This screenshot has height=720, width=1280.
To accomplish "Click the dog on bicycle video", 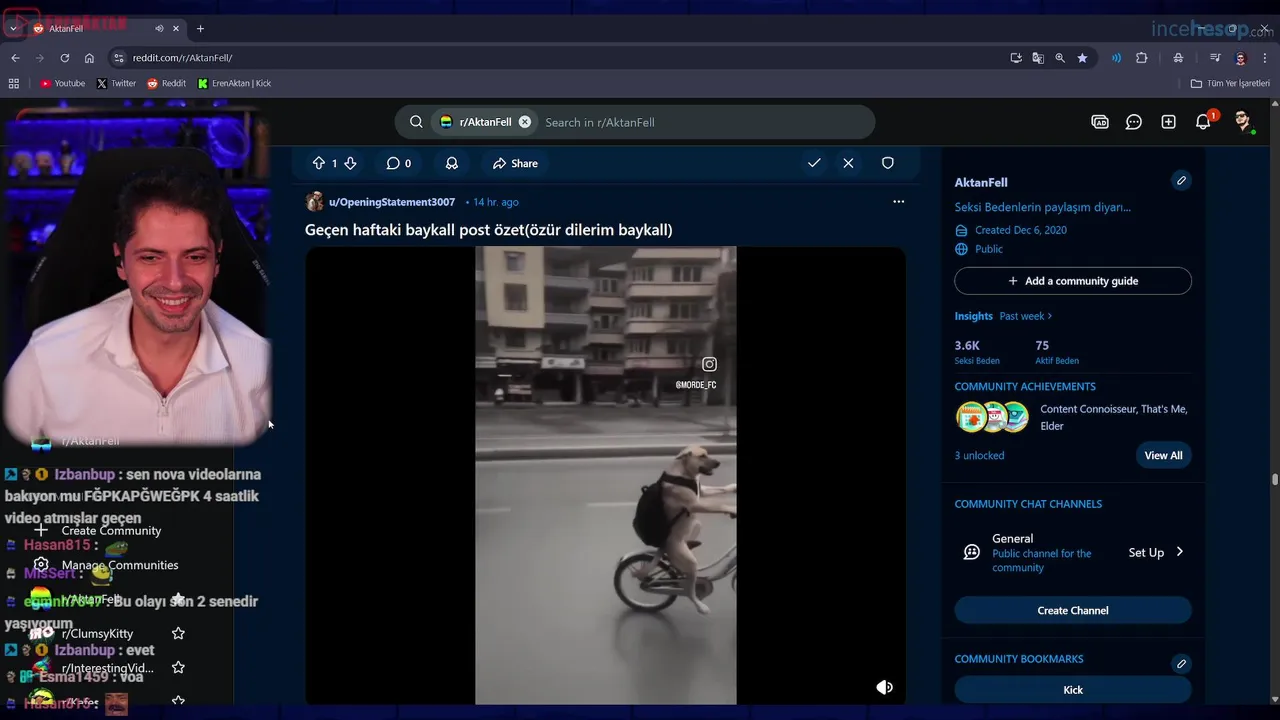I will (x=606, y=476).
